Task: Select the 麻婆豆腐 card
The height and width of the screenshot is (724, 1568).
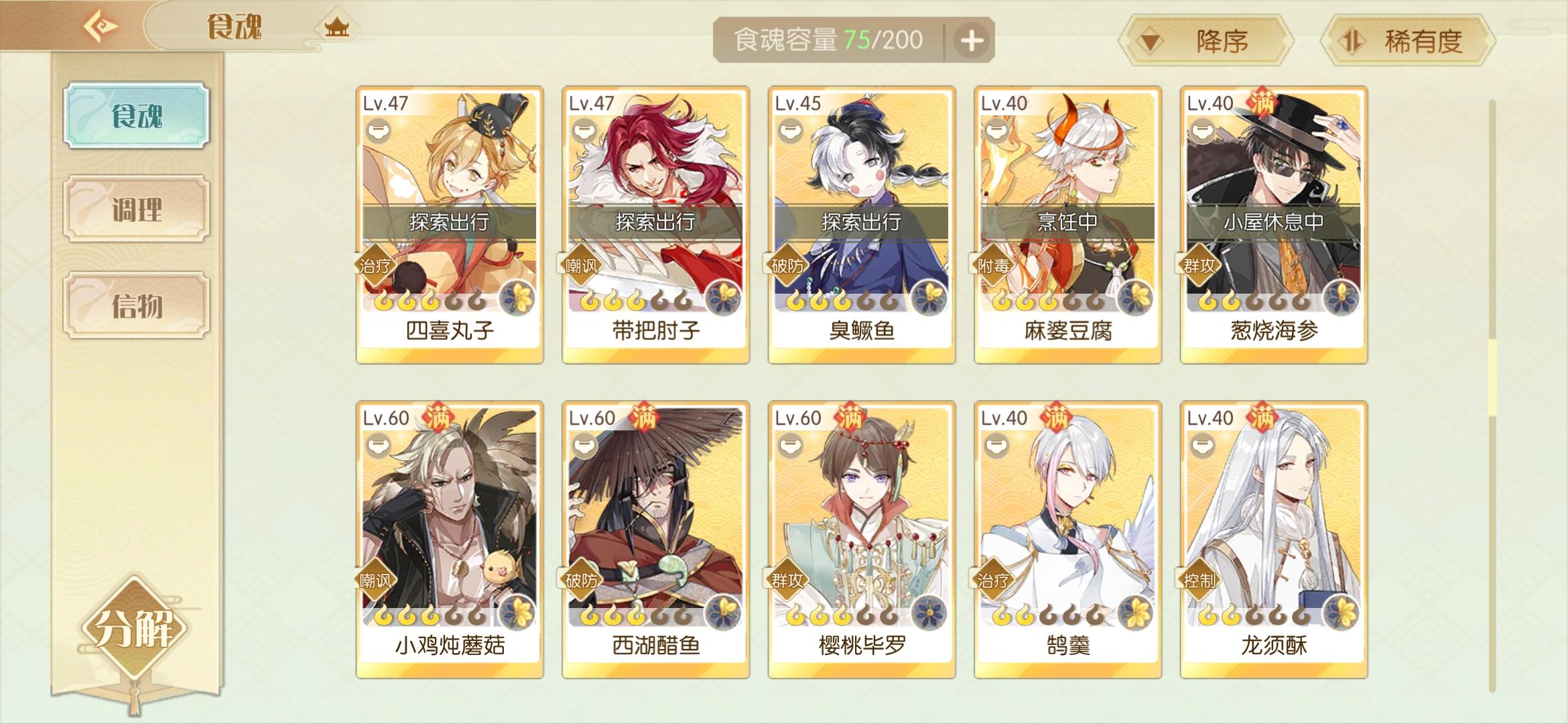Action: point(1067,225)
